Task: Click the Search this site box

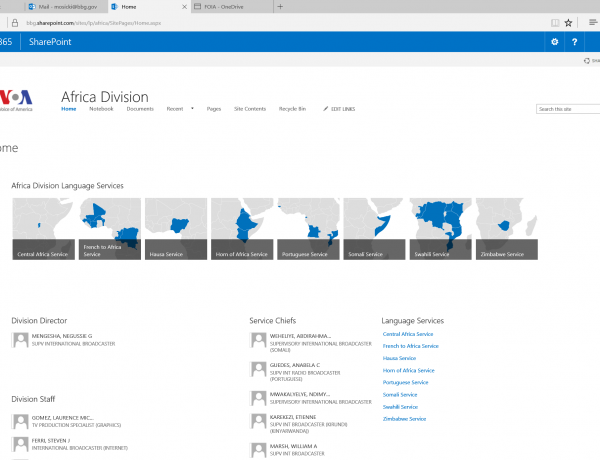Action: (568, 109)
